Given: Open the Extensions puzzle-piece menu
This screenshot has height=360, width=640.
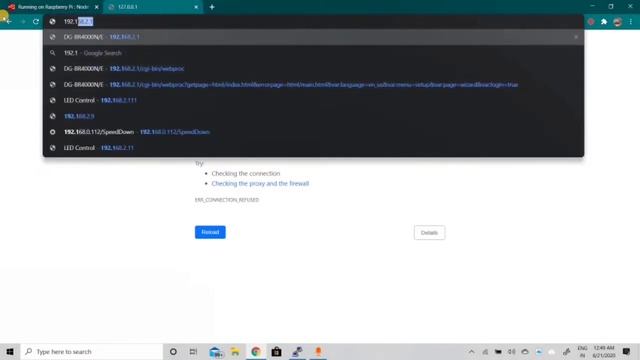Looking at the screenshot, I should [604, 22].
